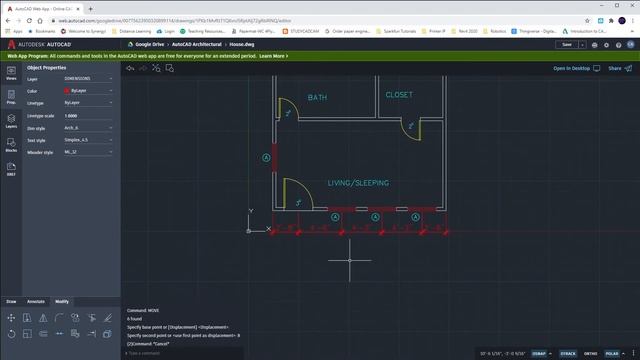640x360 pixels.
Task: Click the Redo arrow icon
Action: point(143,68)
